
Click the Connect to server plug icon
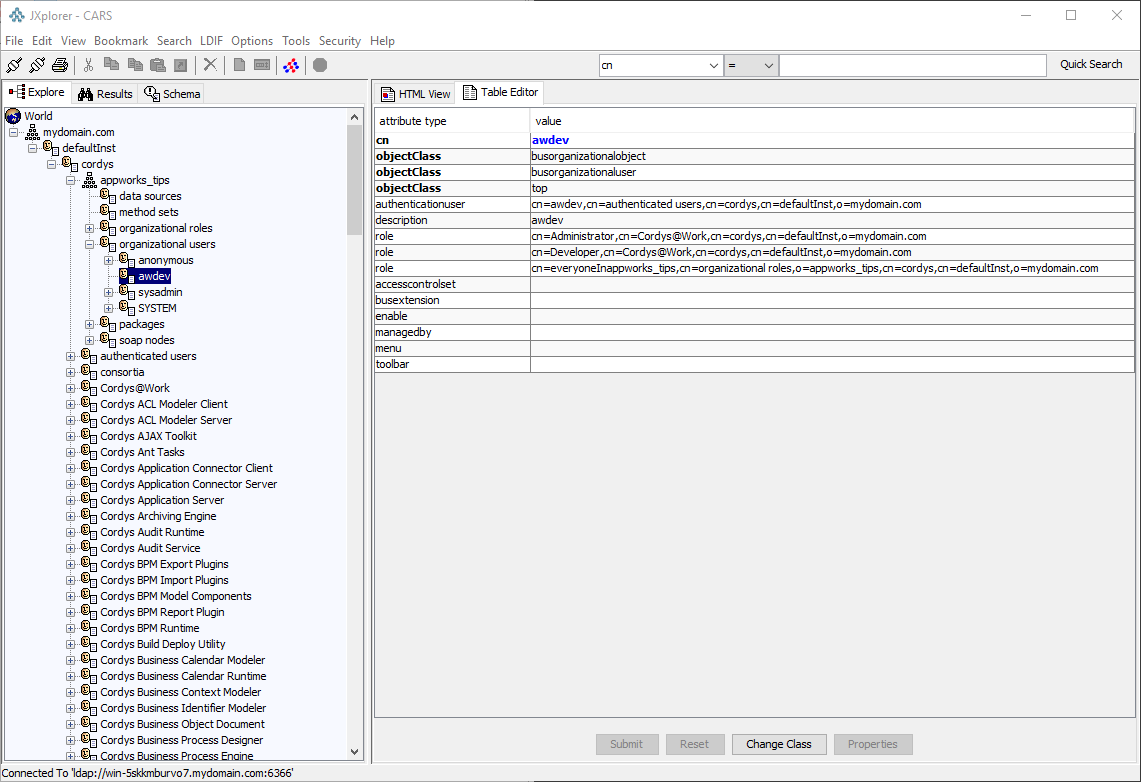pyautogui.click(x=14, y=65)
